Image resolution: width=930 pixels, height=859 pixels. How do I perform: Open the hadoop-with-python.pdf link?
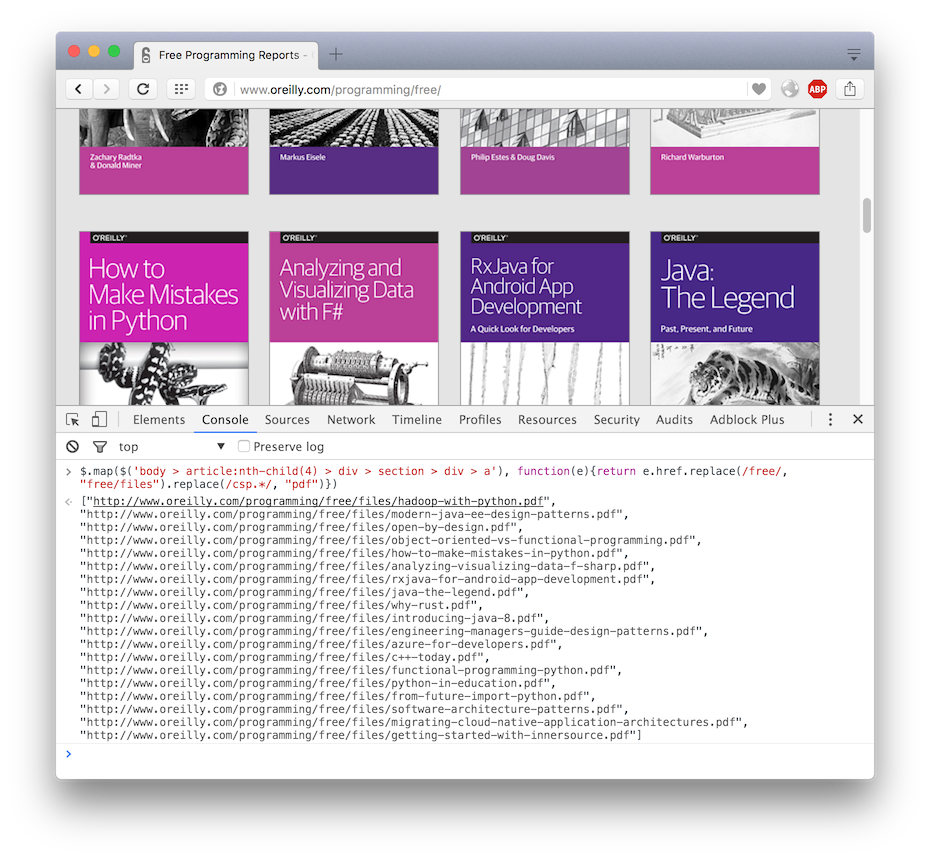[x=317, y=501]
